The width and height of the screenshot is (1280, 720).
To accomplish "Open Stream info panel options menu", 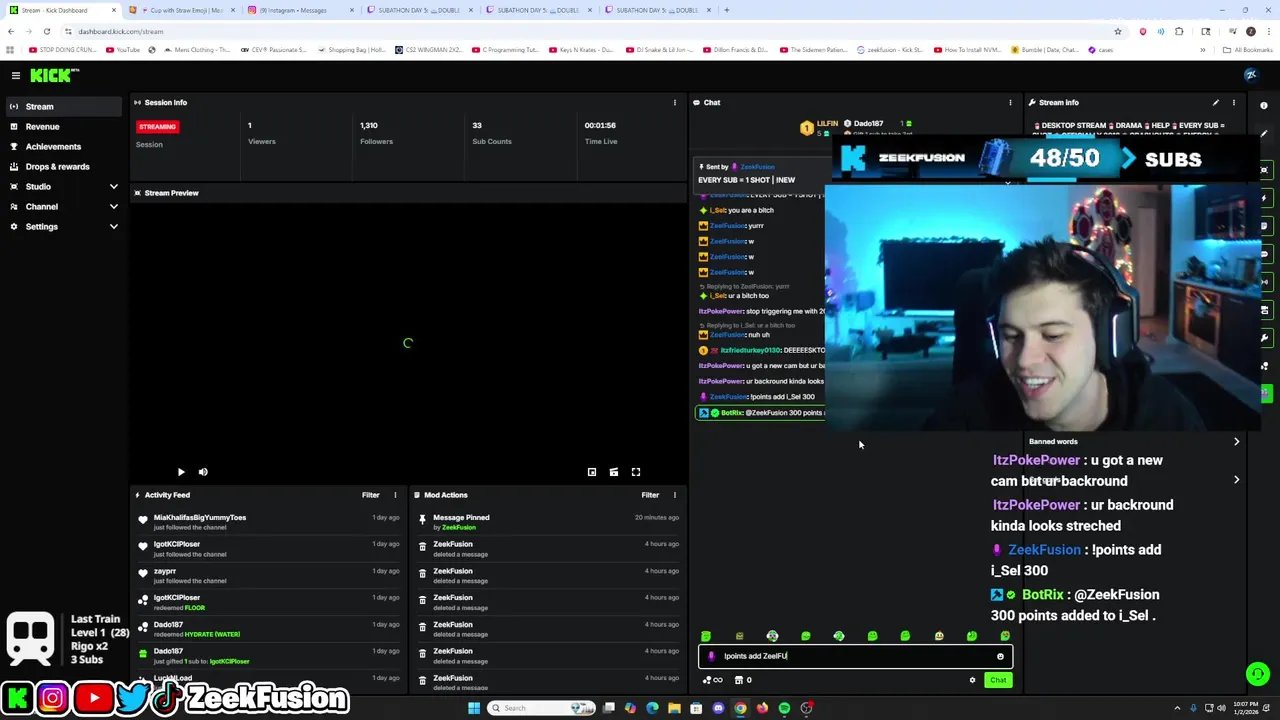I will click(1233, 102).
